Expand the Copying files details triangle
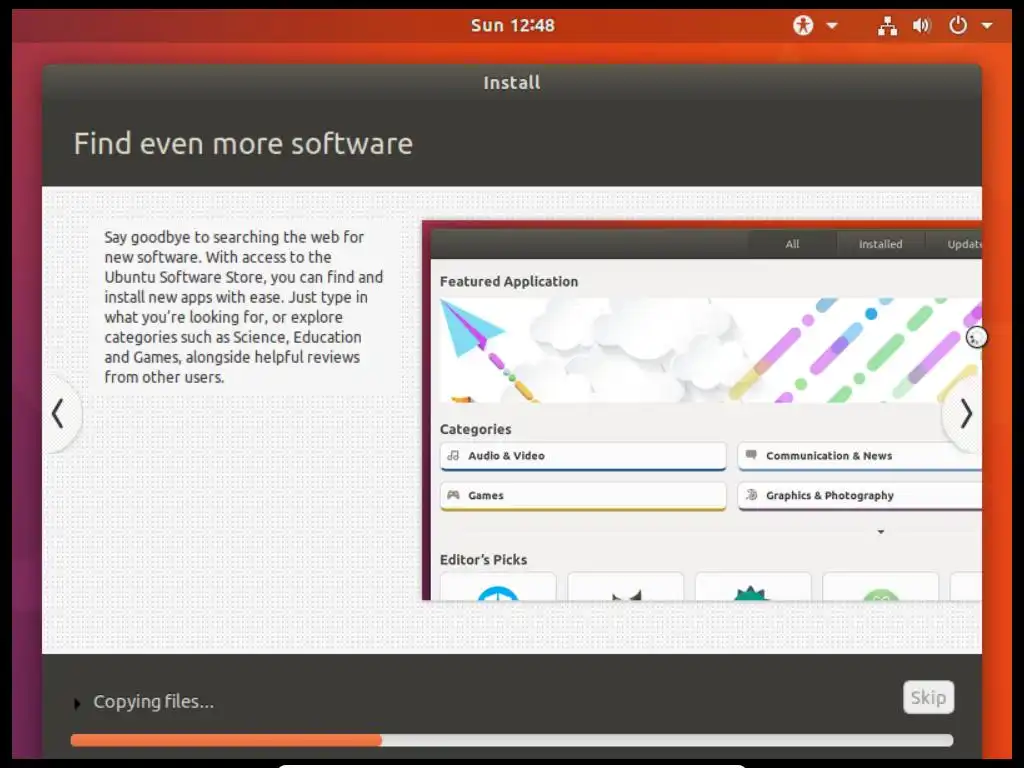This screenshot has height=768, width=1024. click(77, 703)
